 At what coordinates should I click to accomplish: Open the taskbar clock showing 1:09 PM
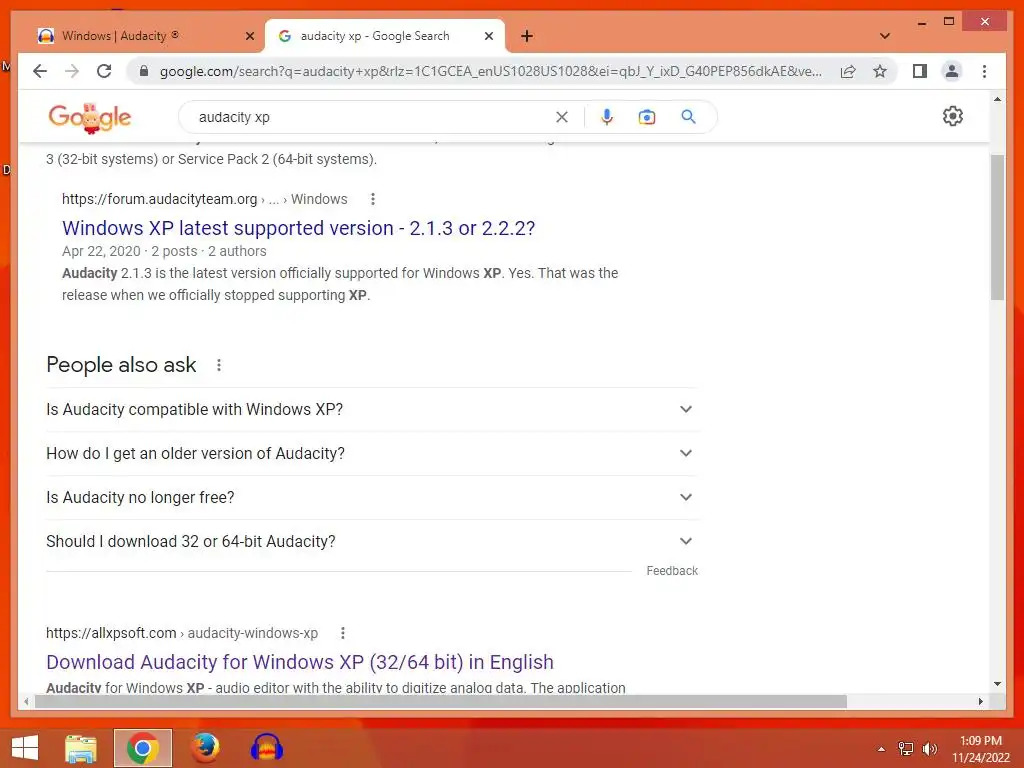coord(980,749)
